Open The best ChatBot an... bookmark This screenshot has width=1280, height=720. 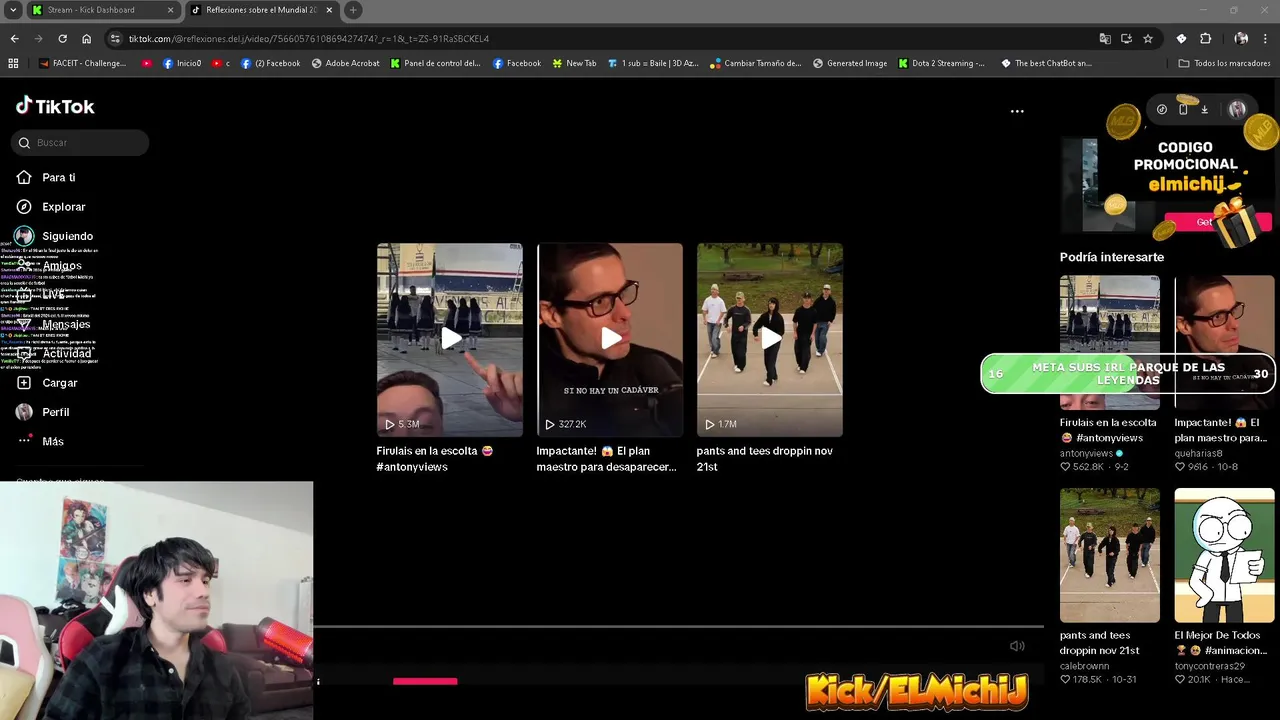click(1046, 63)
